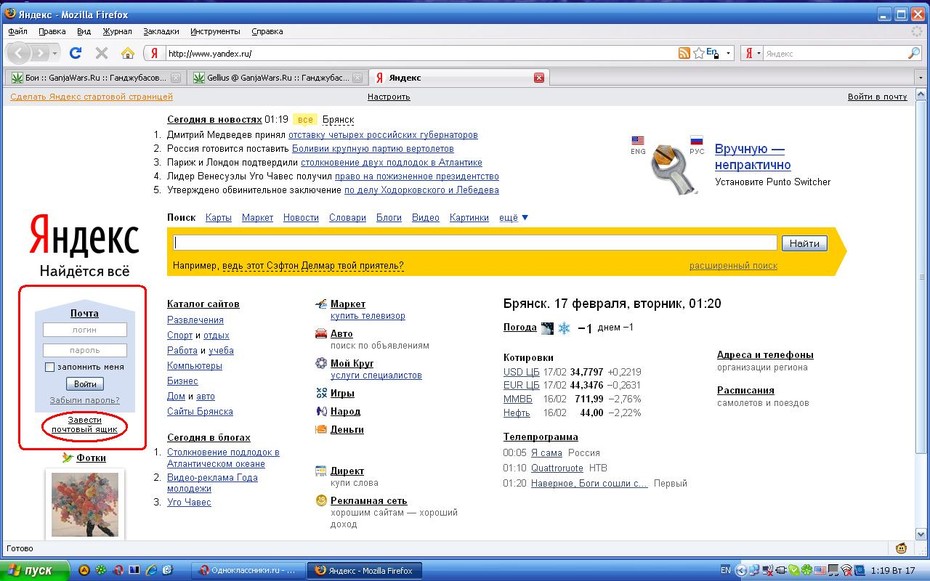Viewport: 930px width, 581px height.
Task: Click the Карты search tab link
Action: pos(218,218)
